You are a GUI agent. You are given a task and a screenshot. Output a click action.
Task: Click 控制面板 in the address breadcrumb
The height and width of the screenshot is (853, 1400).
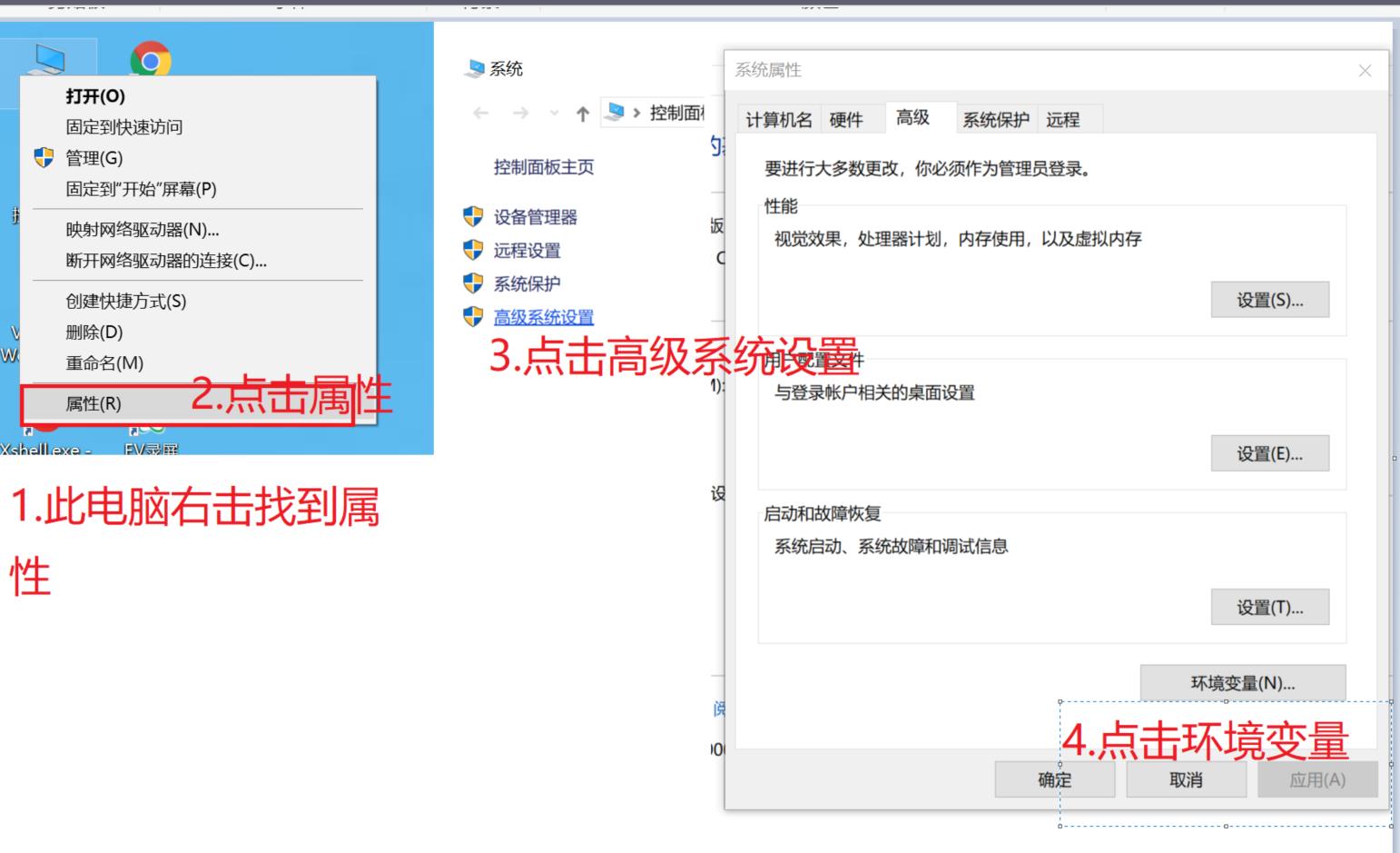[678, 113]
